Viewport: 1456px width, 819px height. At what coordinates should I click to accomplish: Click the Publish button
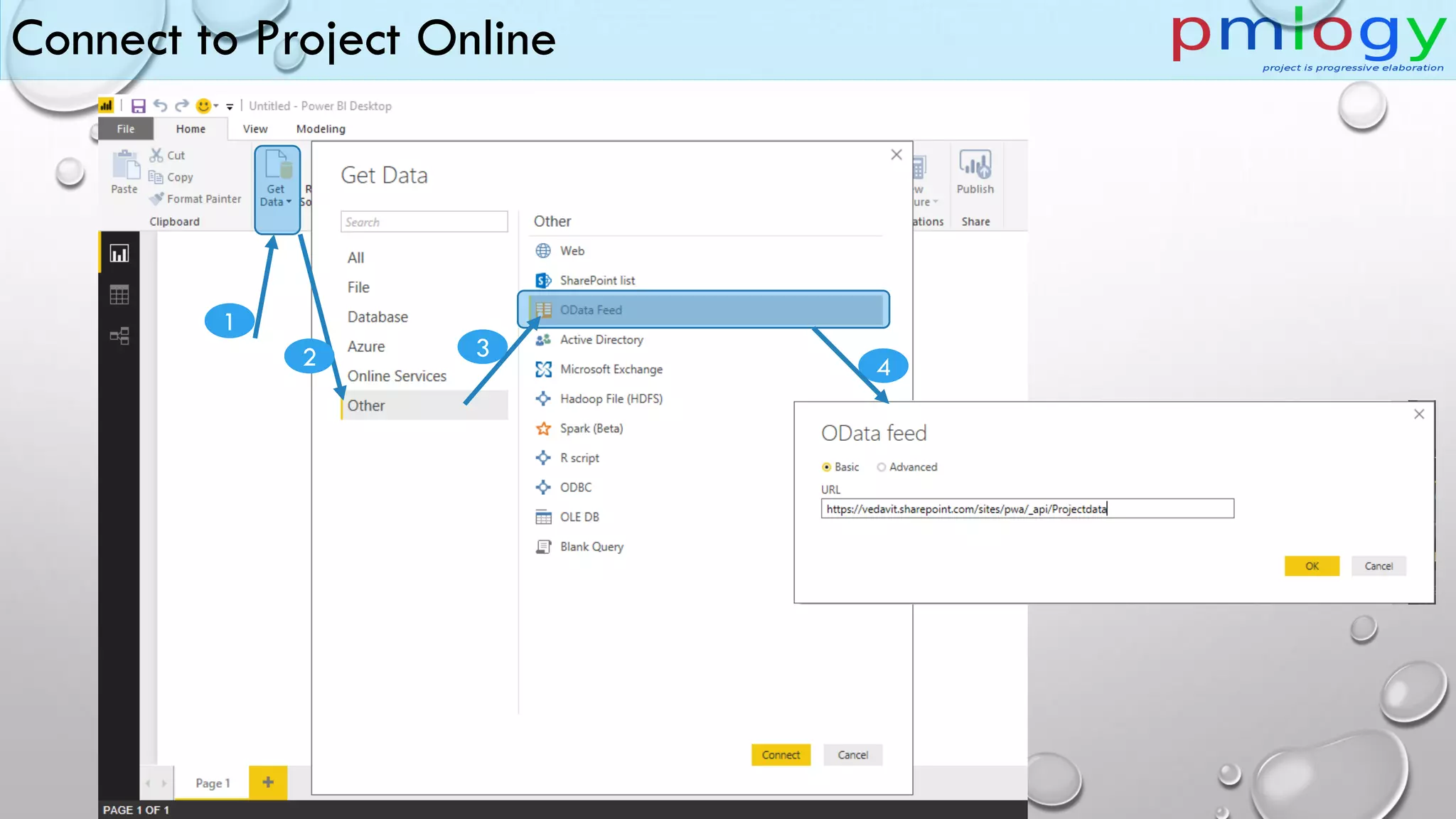pos(975,173)
